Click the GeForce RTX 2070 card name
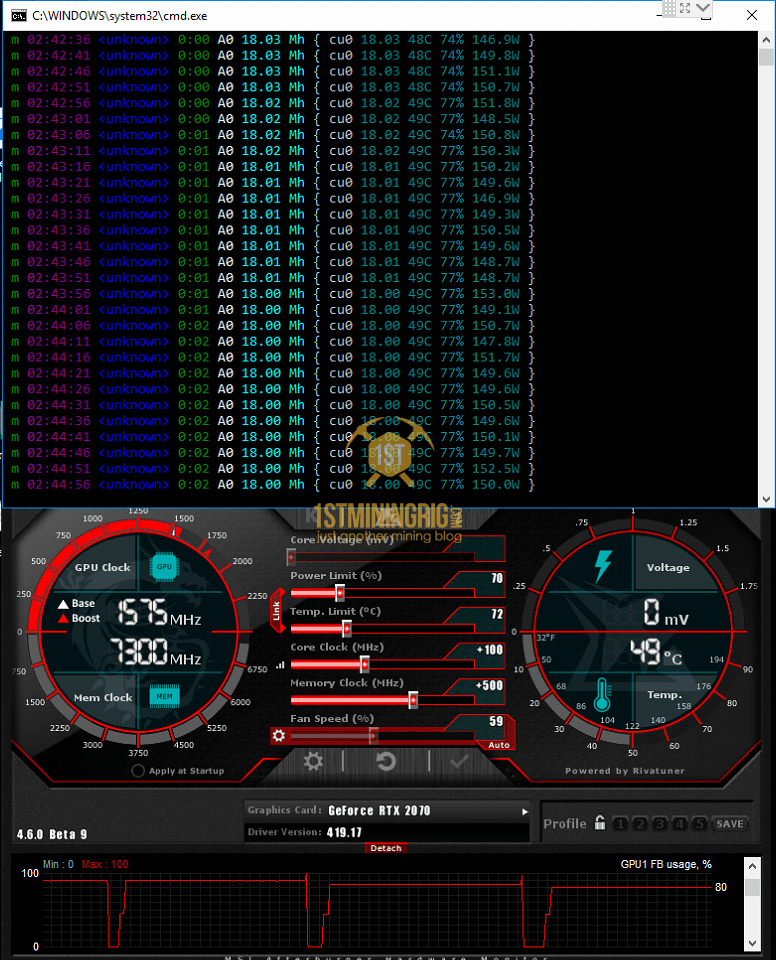 coord(379,811)
